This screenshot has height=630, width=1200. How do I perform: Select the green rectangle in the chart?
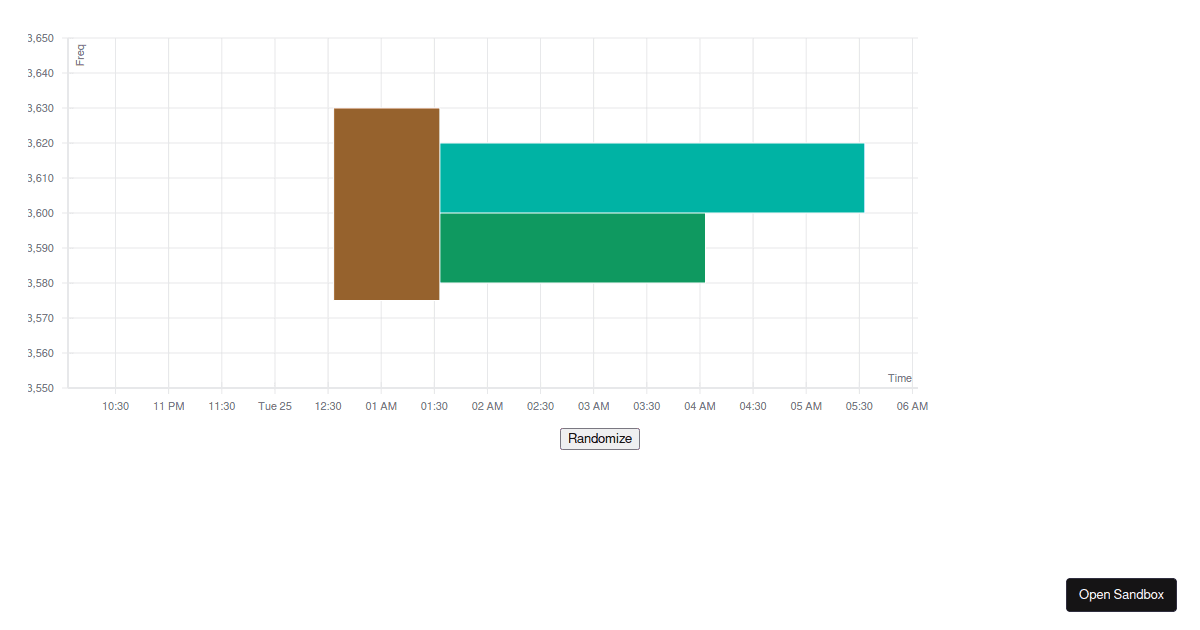572,248
